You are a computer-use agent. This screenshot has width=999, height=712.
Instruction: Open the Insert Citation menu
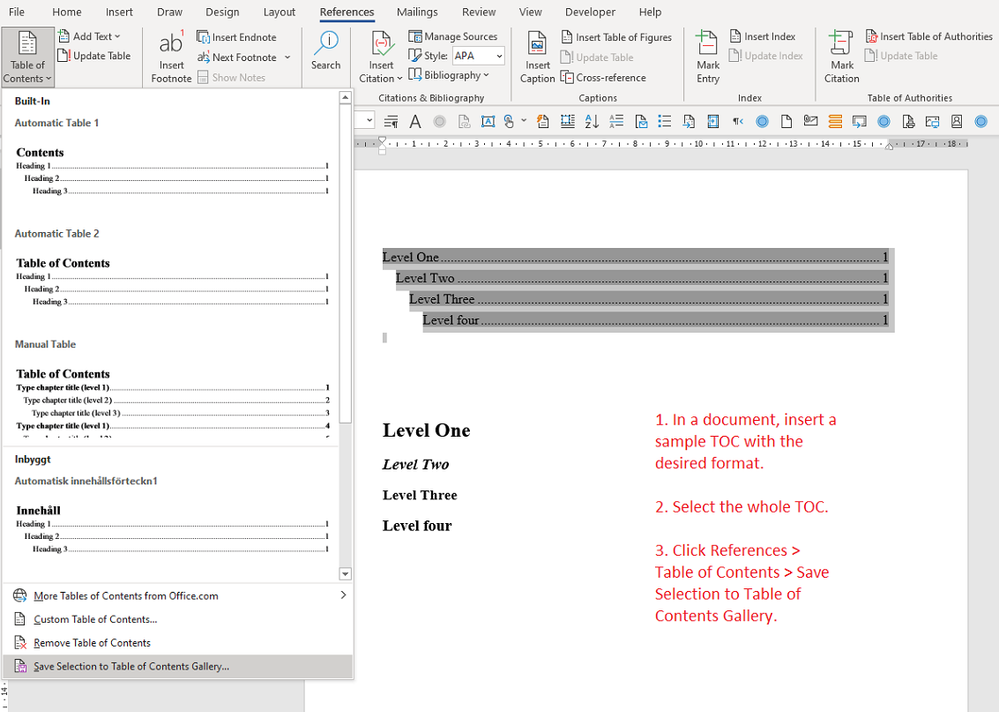pyautogui.click(x=381, y=57)
